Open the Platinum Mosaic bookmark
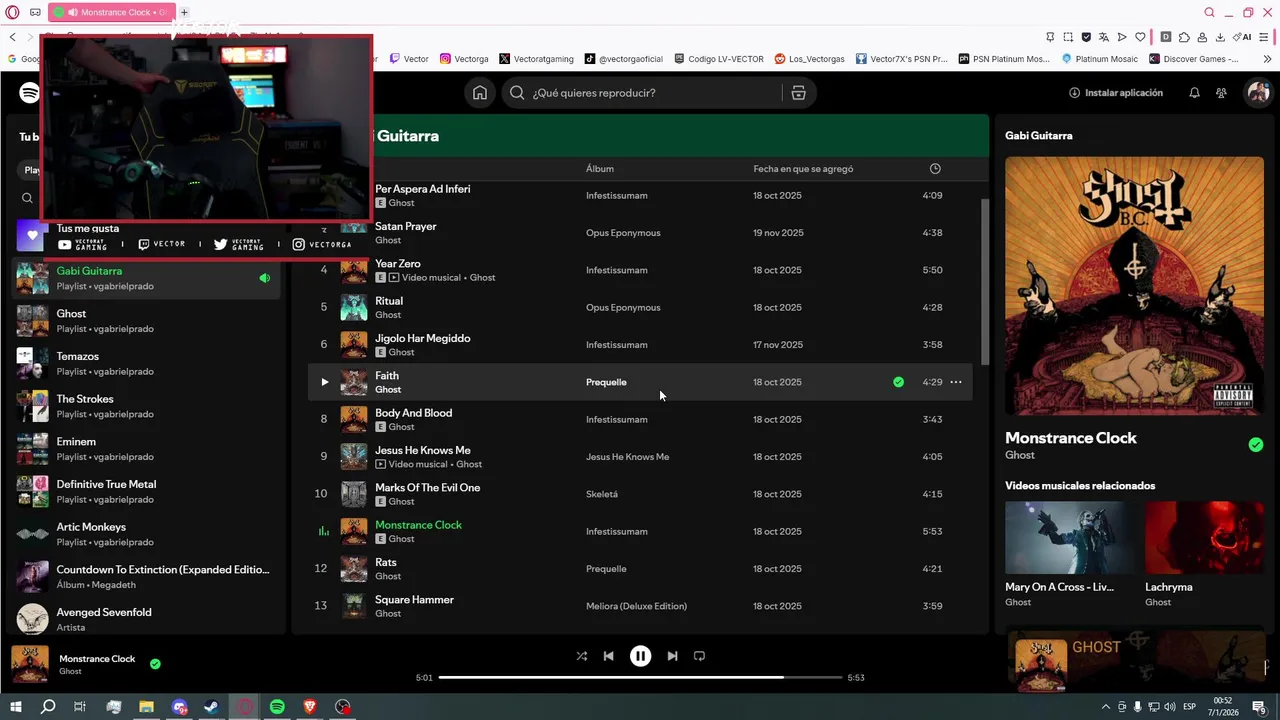Image resolution: width=1280 pixels, height=720 pixels. (1100, 59)
